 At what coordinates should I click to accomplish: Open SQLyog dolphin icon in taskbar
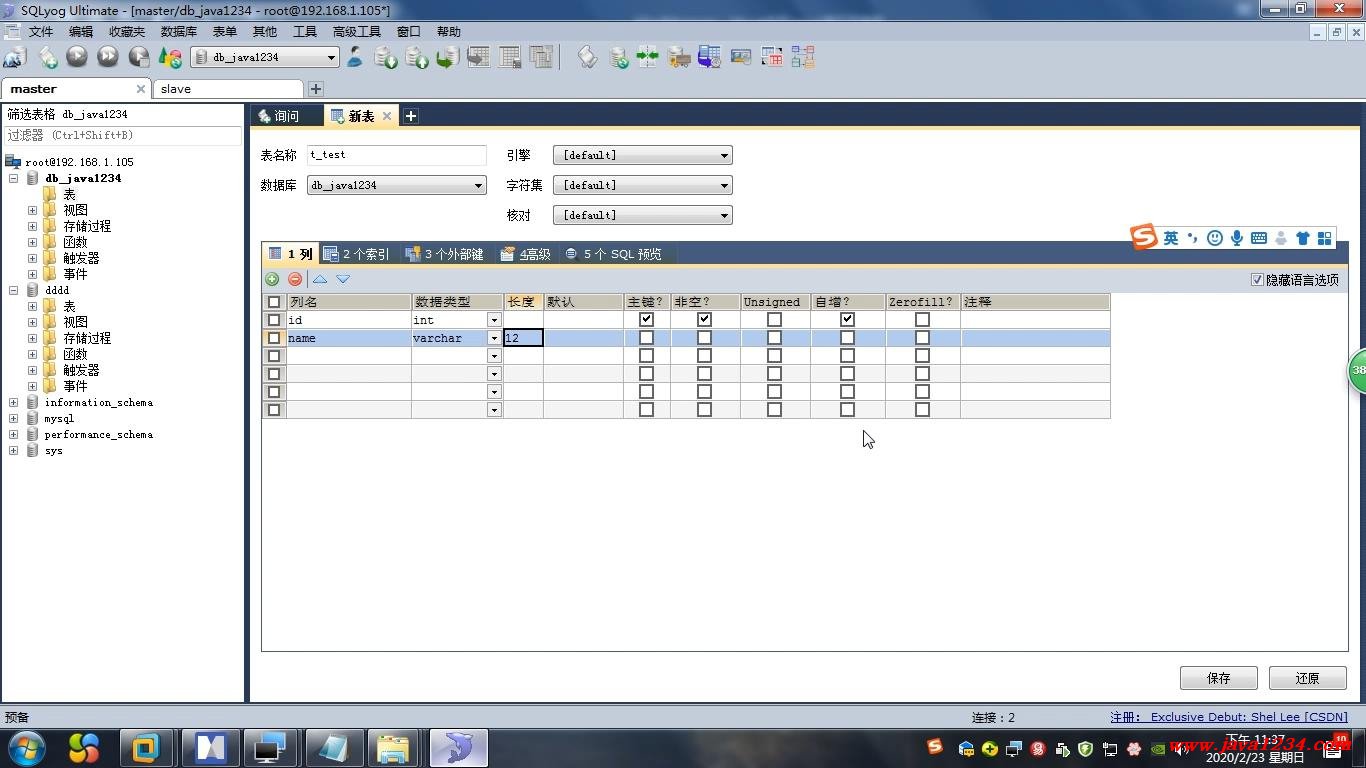[458, 748]
